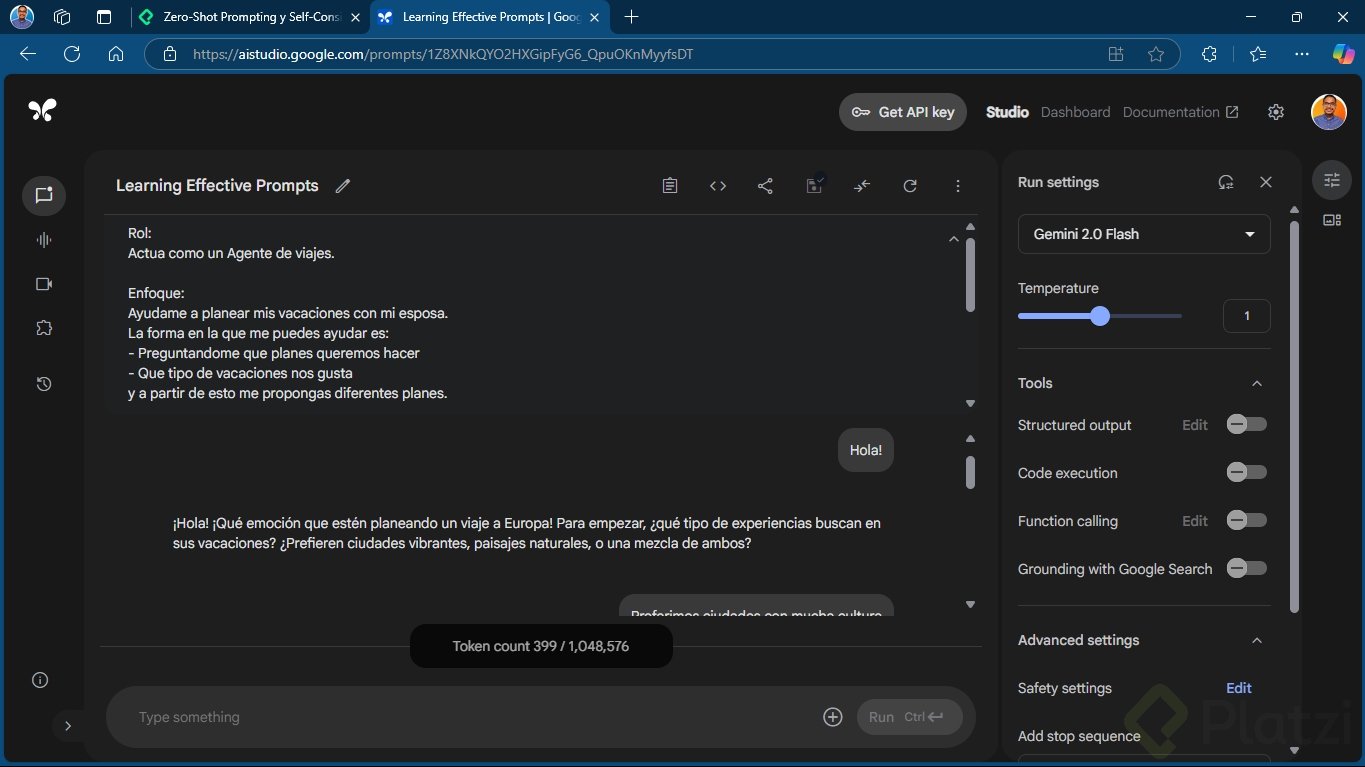Image resolution: width=1365 pixels, height=767 pixels.
Task: Switch to Zero-Shot Prompting browser tab
Action: point(250,17)
